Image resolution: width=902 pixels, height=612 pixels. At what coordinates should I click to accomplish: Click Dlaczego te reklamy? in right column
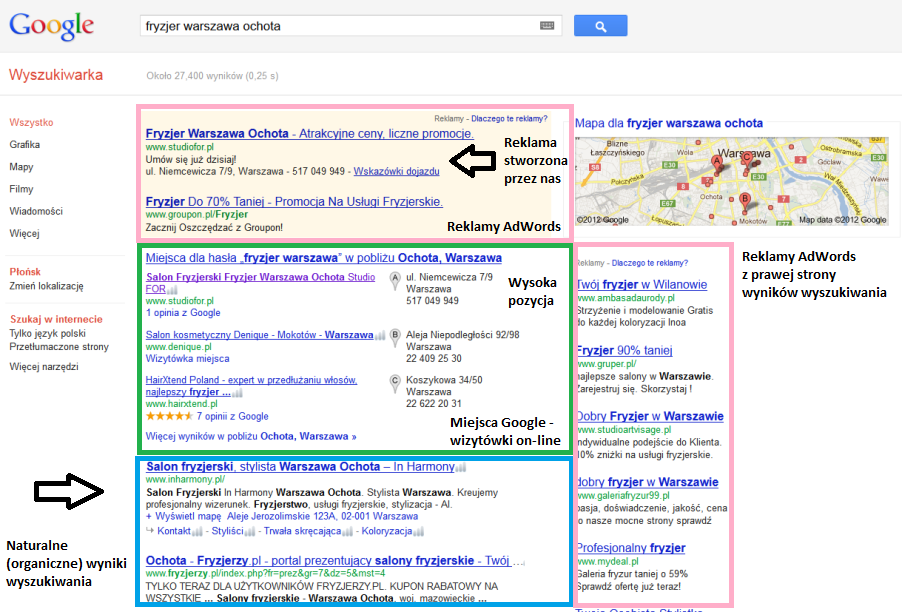coord(649,263)
